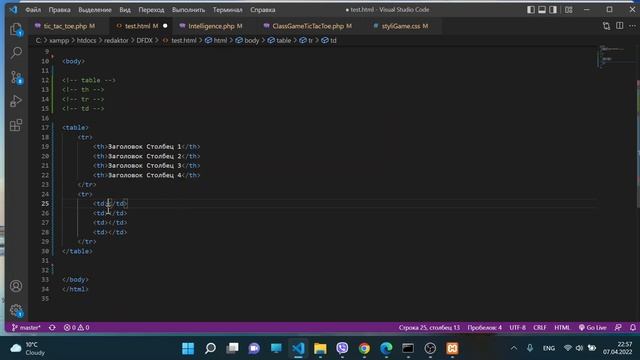Open the Search view in the activity bar
Image resolution: width=640 pixels, height=360 pixels.
click(x=16, y=53)
